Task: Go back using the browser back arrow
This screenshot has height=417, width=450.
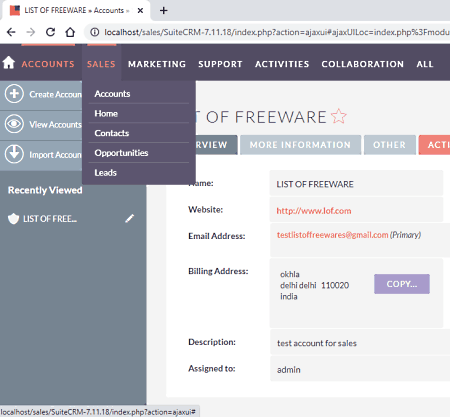Action: click(11, 32)
